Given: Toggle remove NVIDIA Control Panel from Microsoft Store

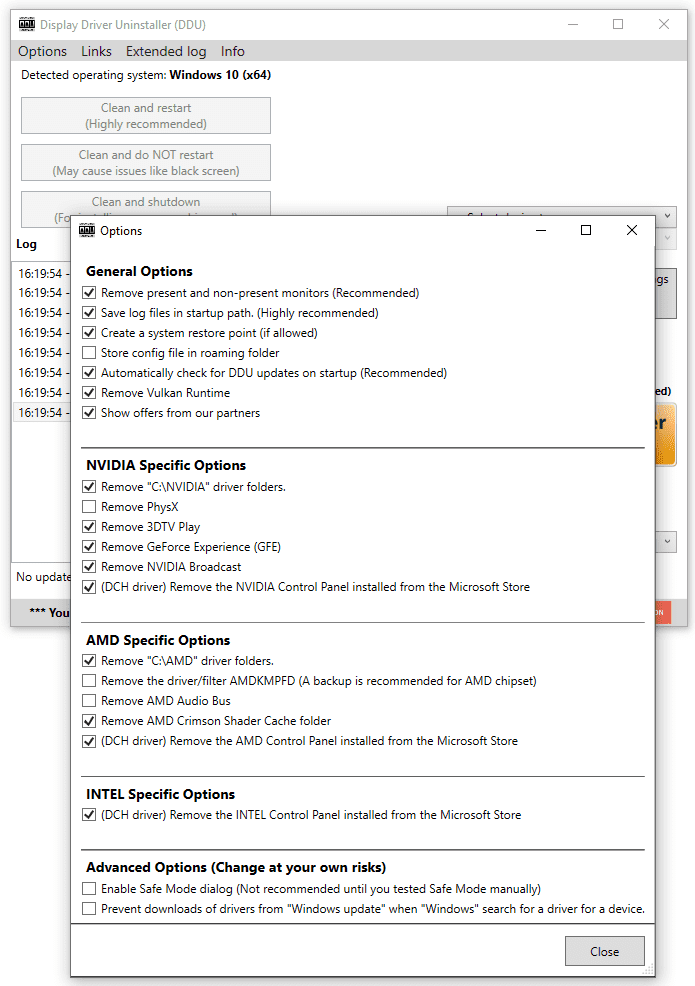Looking at the screenshot, I should pos(89,587).
